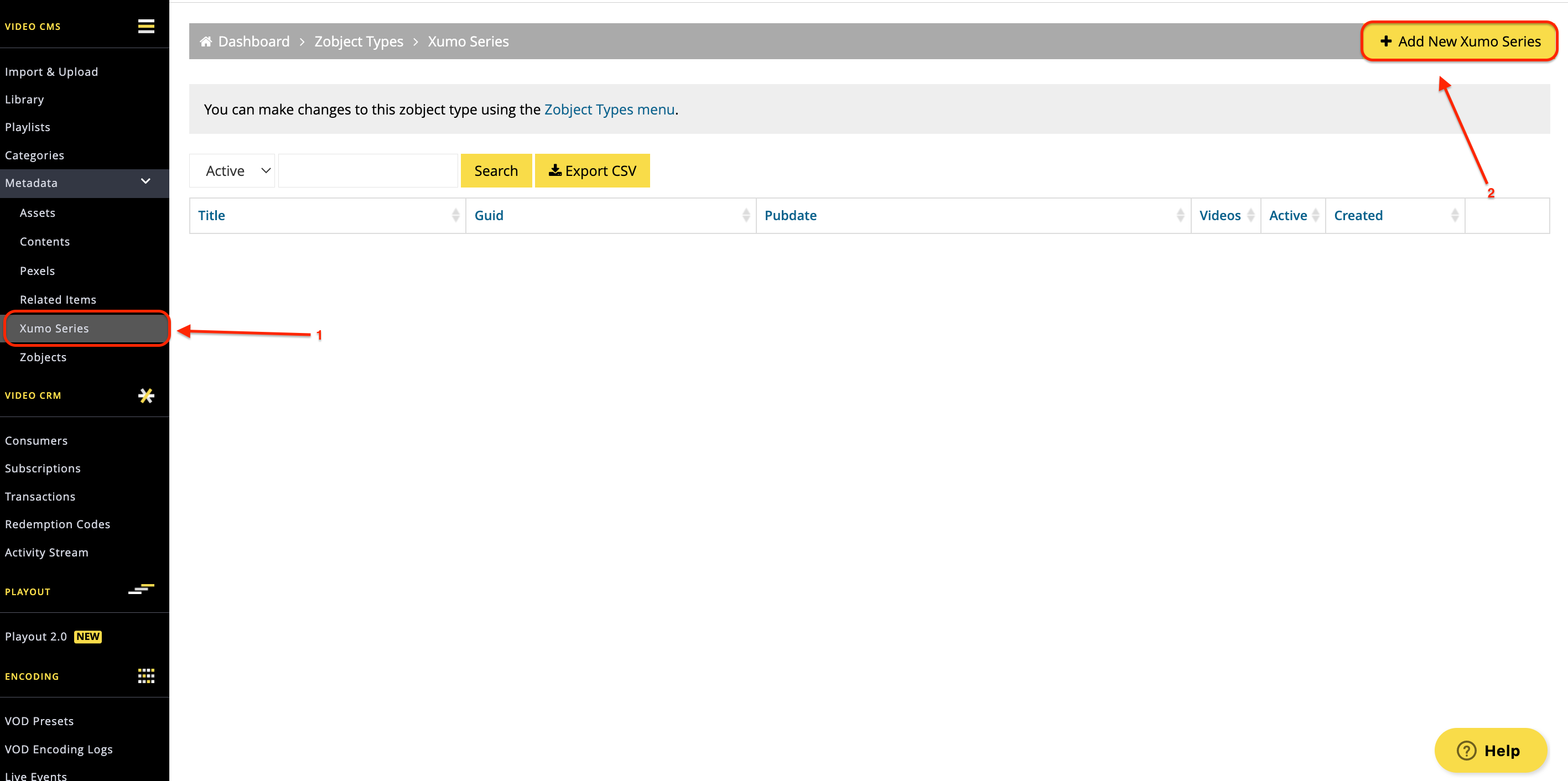Open Zobjects under Metadata
1568x781 pixels.
pyautogui.click(x=43, y=357)
